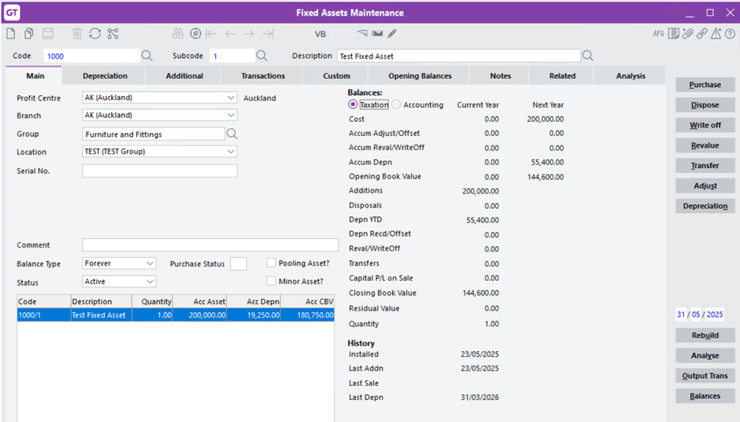Click the copy record icon
The image size is (740, 422).
click(x=29, y=34)
